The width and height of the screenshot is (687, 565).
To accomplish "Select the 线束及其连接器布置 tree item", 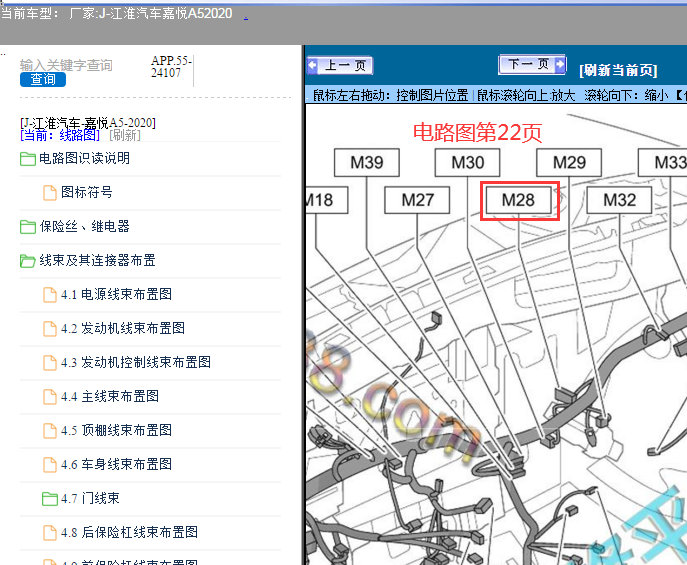I will [x=97, y=260].
